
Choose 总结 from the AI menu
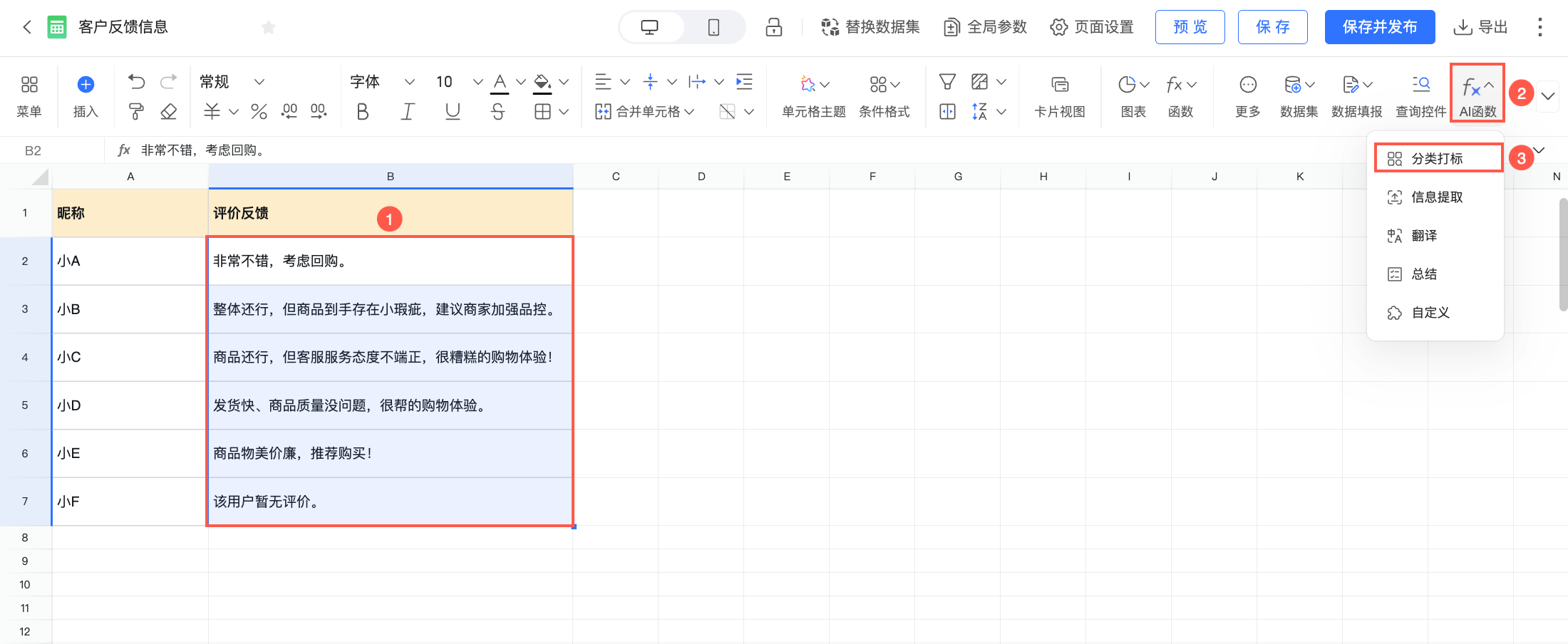pos(1435,274)
